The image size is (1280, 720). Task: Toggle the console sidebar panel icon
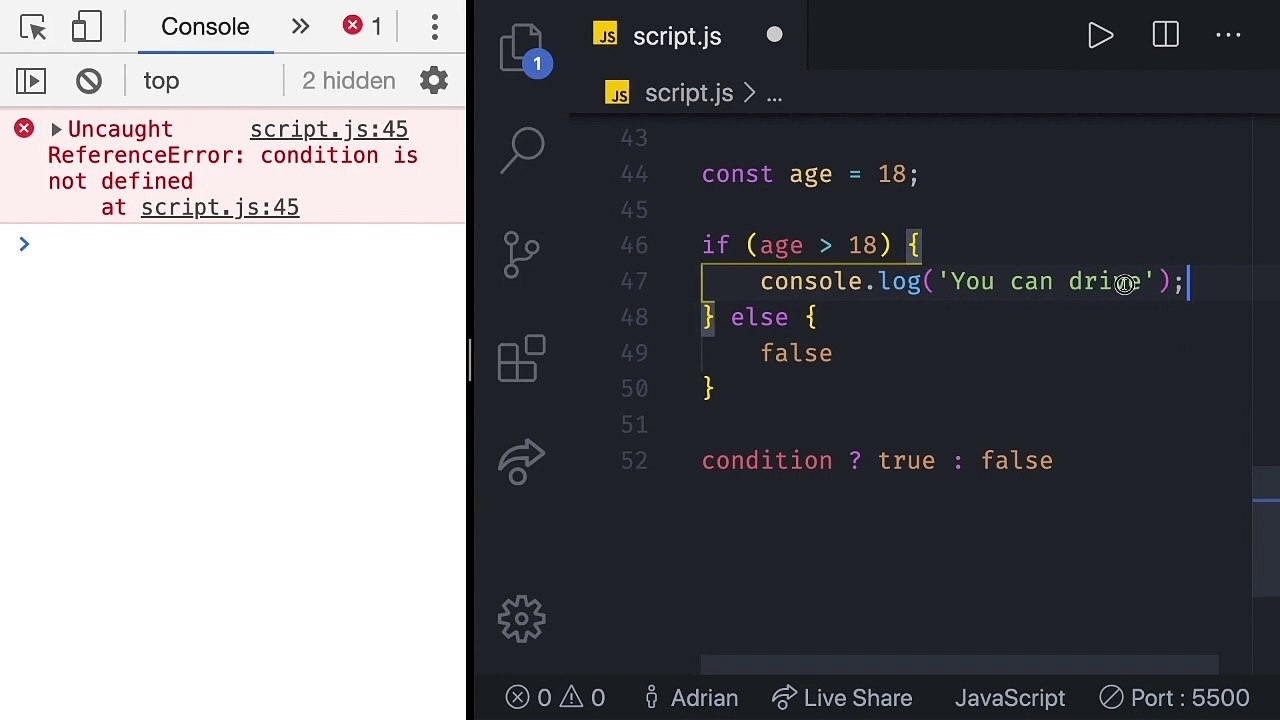[x=31, y=81]
